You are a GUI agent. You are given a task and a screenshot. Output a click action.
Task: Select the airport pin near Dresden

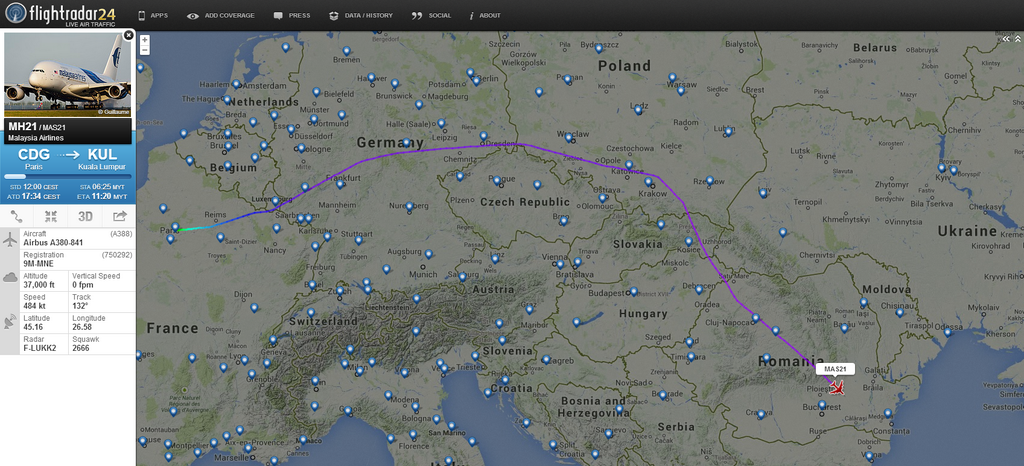click(x=484, y=138)
